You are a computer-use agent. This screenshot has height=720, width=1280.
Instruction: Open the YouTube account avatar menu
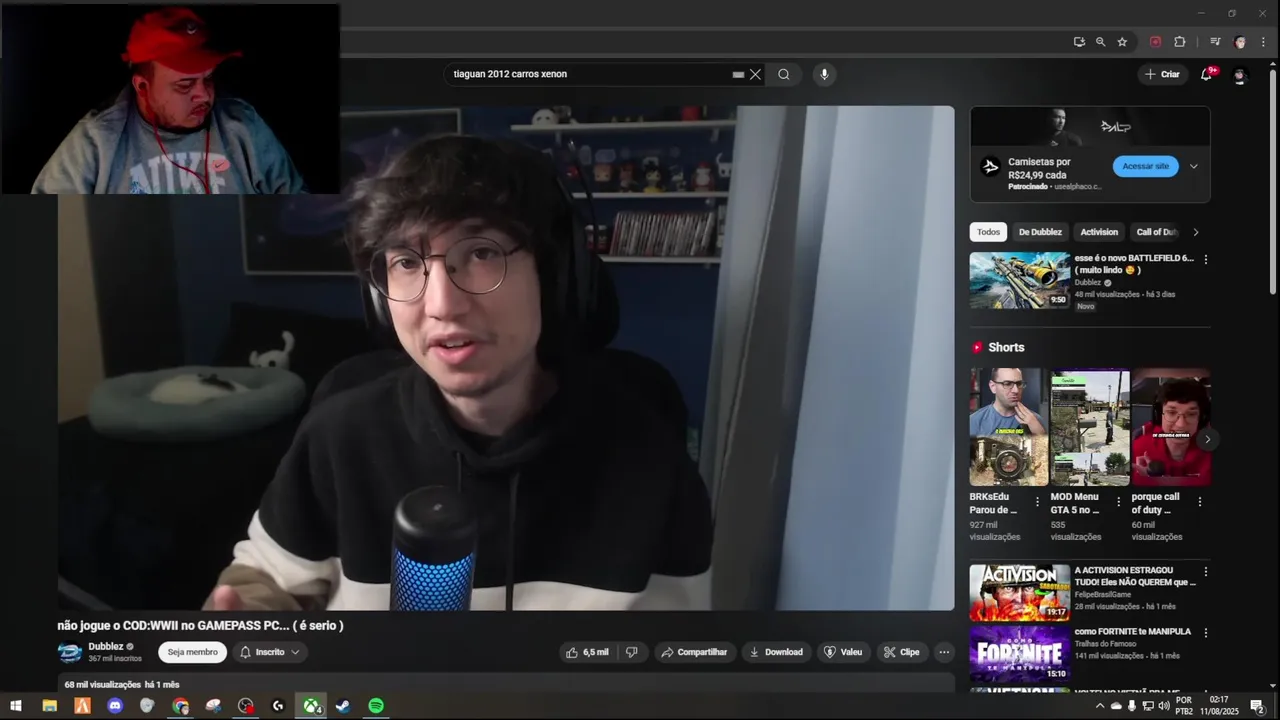coord(1240,75)
